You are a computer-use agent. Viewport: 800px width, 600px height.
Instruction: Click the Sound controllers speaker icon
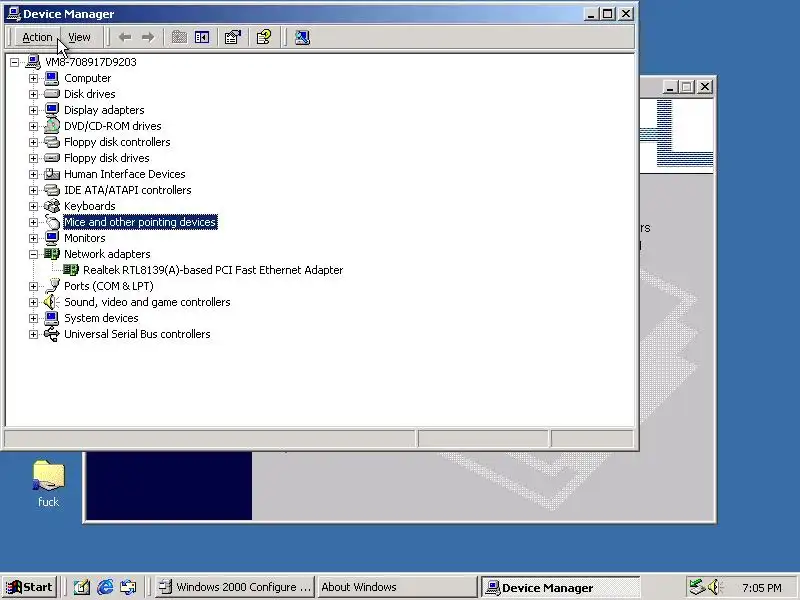point(52,302)
